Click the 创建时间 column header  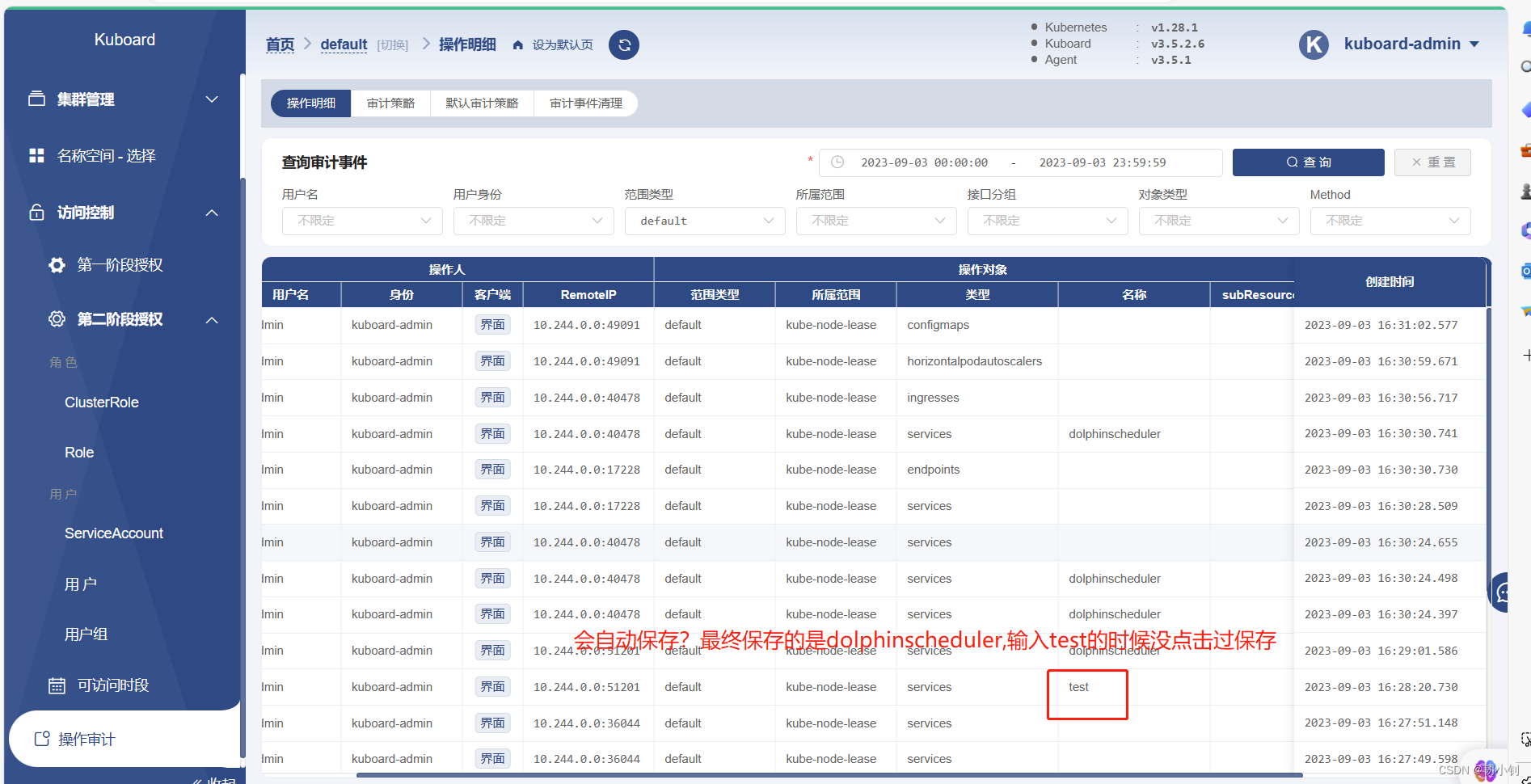tap(1390, 282)
